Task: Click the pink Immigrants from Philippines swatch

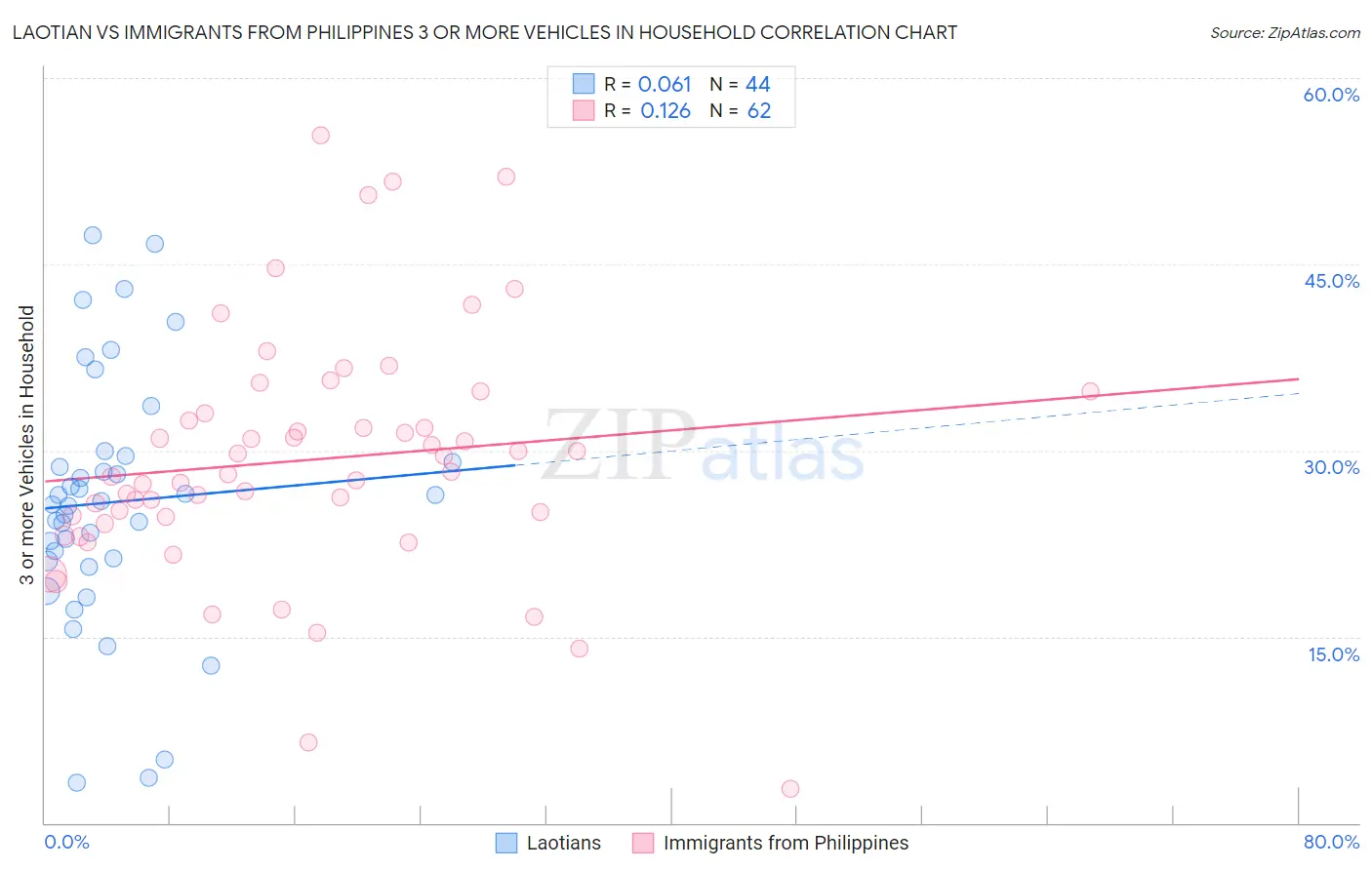Action: (643, 843)
